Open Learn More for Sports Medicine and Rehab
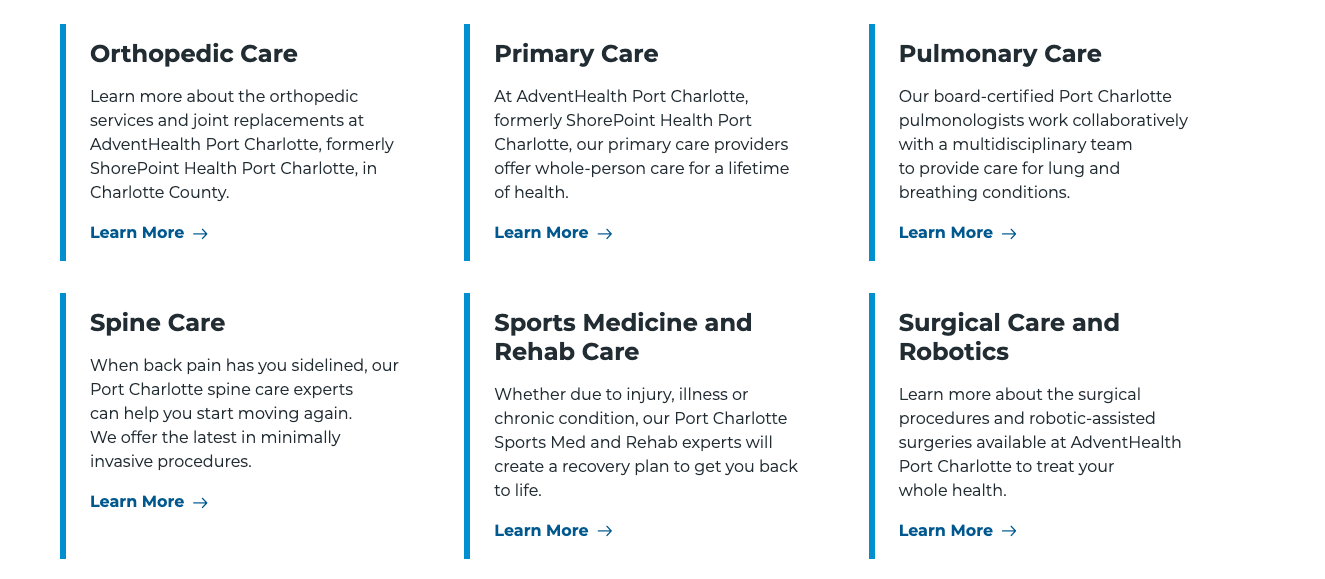This screenshot has width=1325, height=579. point(541,531)
